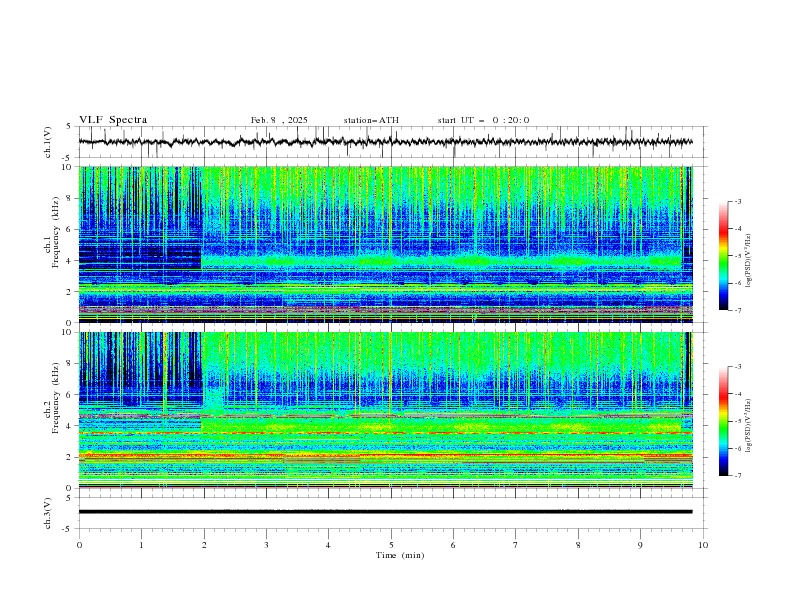Click the log(PSD) label beside ch.2 color scale
The width and height of the screenshot is (792, 612).
click(748, 425)
